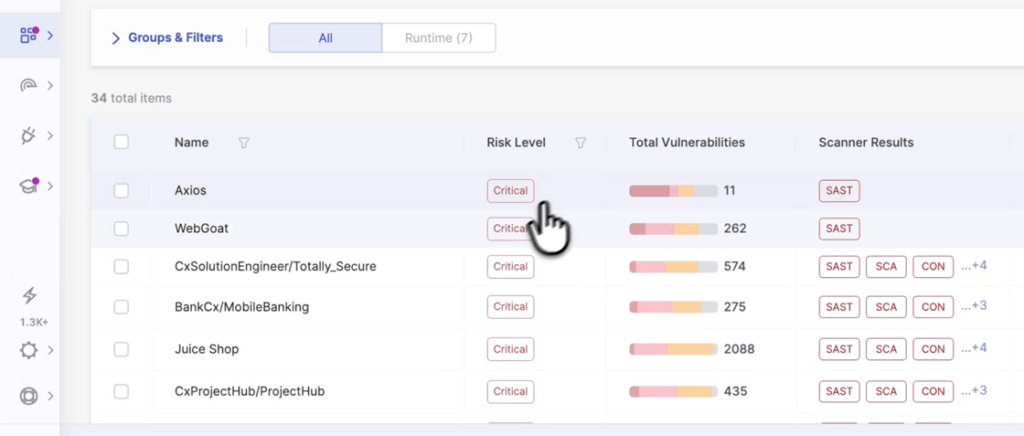Show ...+4 more scanners for Totally_Secure

[x=974, y=266]
